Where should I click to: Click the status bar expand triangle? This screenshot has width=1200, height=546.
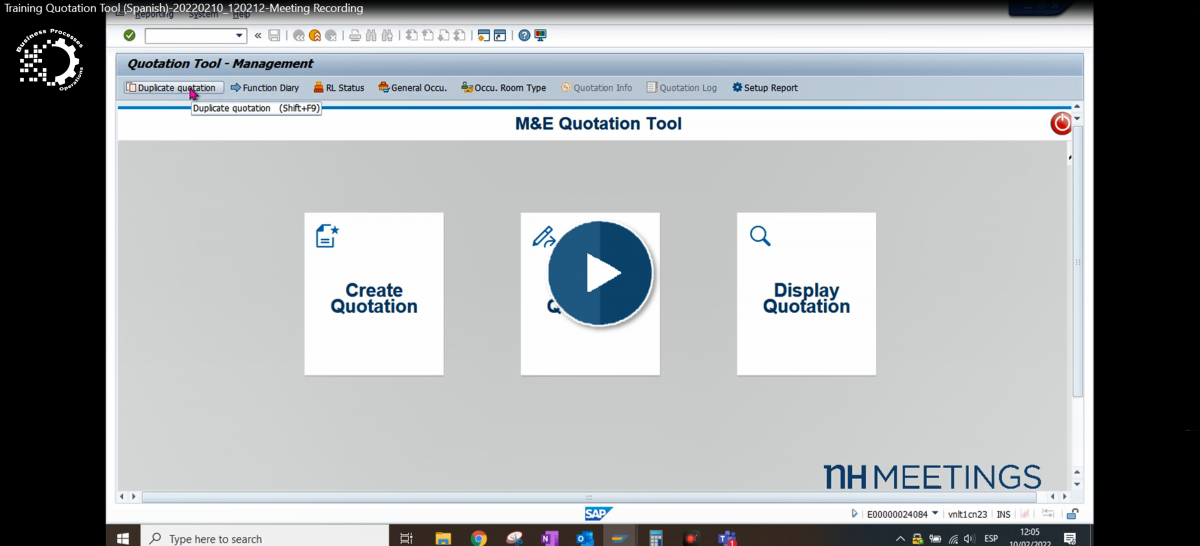click(x=854, y=514)
